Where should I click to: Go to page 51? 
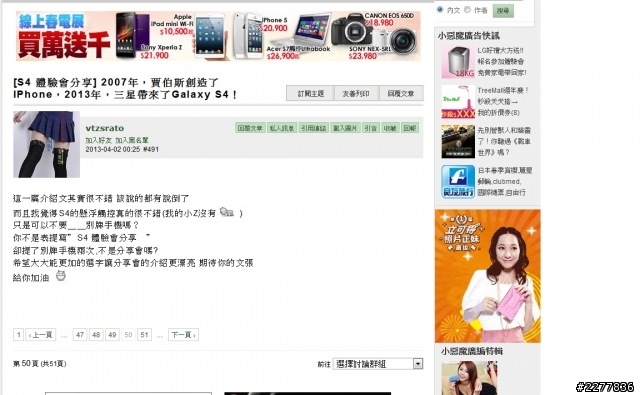(x=144, y=335)
